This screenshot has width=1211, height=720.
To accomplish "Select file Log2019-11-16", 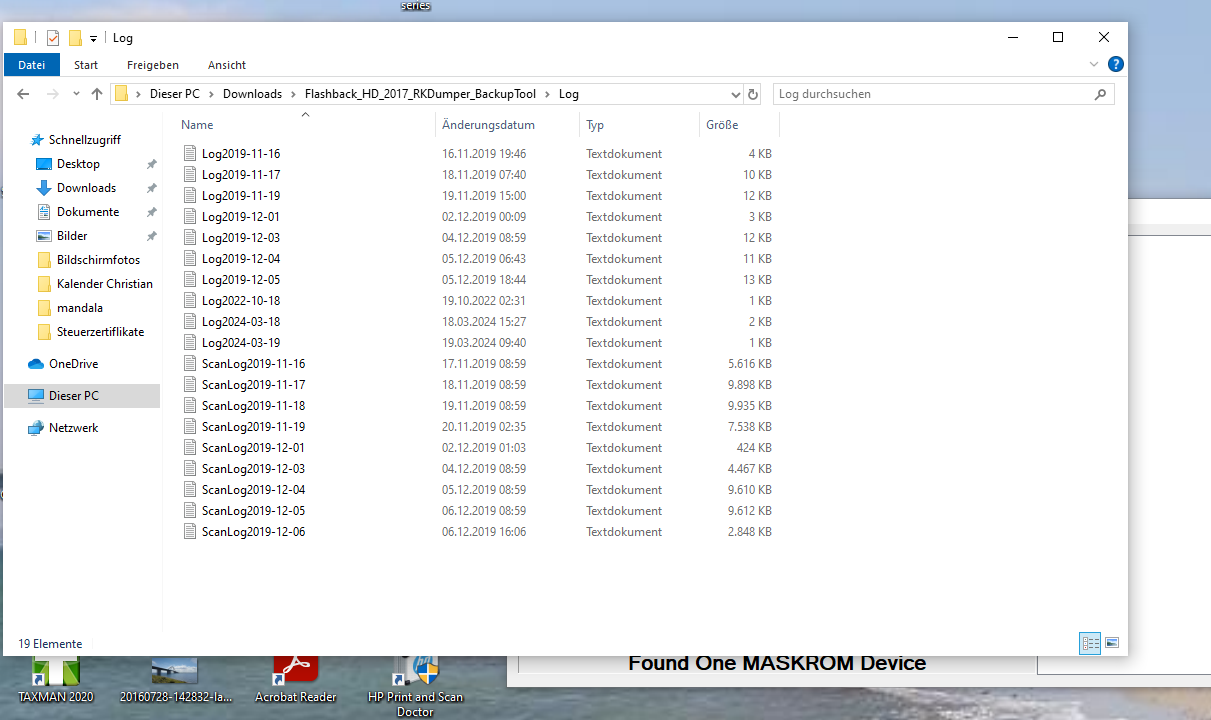I will (241, 154).
